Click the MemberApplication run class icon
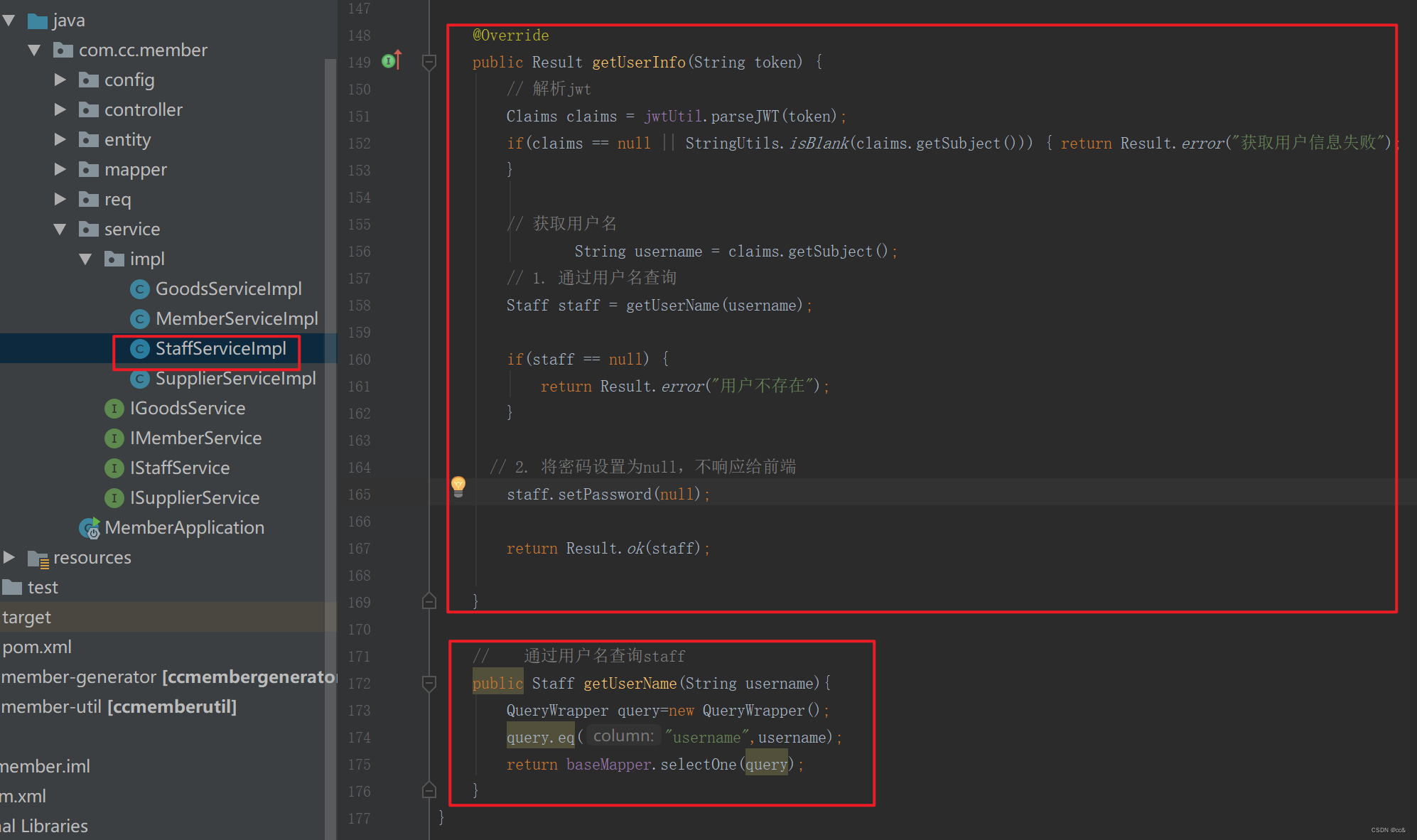 point(90,528)
